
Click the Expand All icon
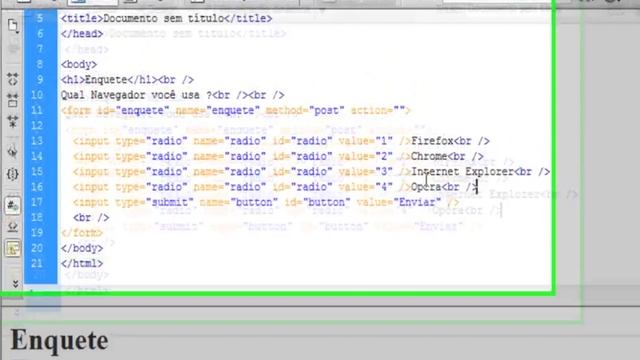(x=13, y=121)
